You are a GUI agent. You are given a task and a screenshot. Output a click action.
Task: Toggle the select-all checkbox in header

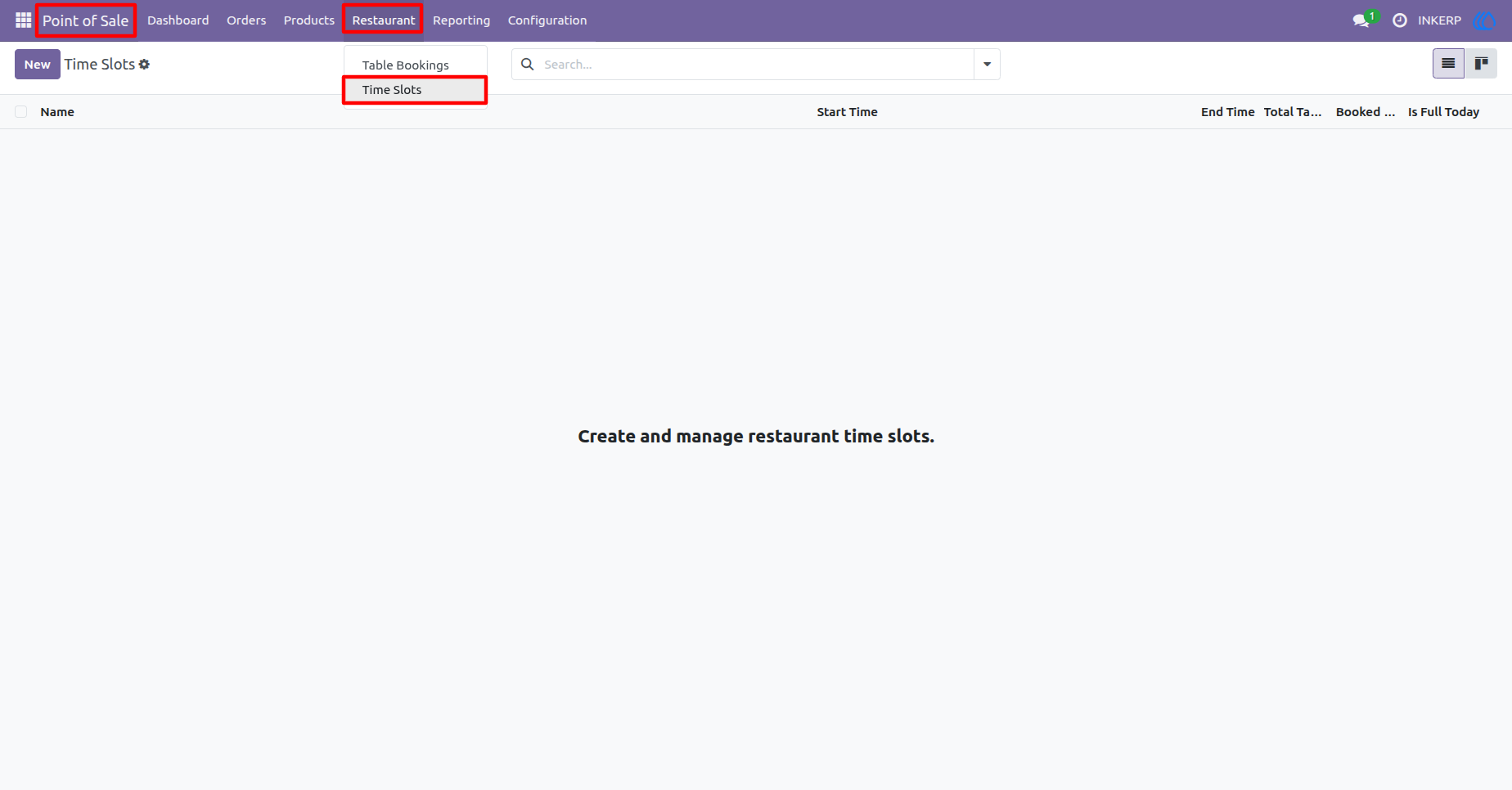click(x=21, y=112)
